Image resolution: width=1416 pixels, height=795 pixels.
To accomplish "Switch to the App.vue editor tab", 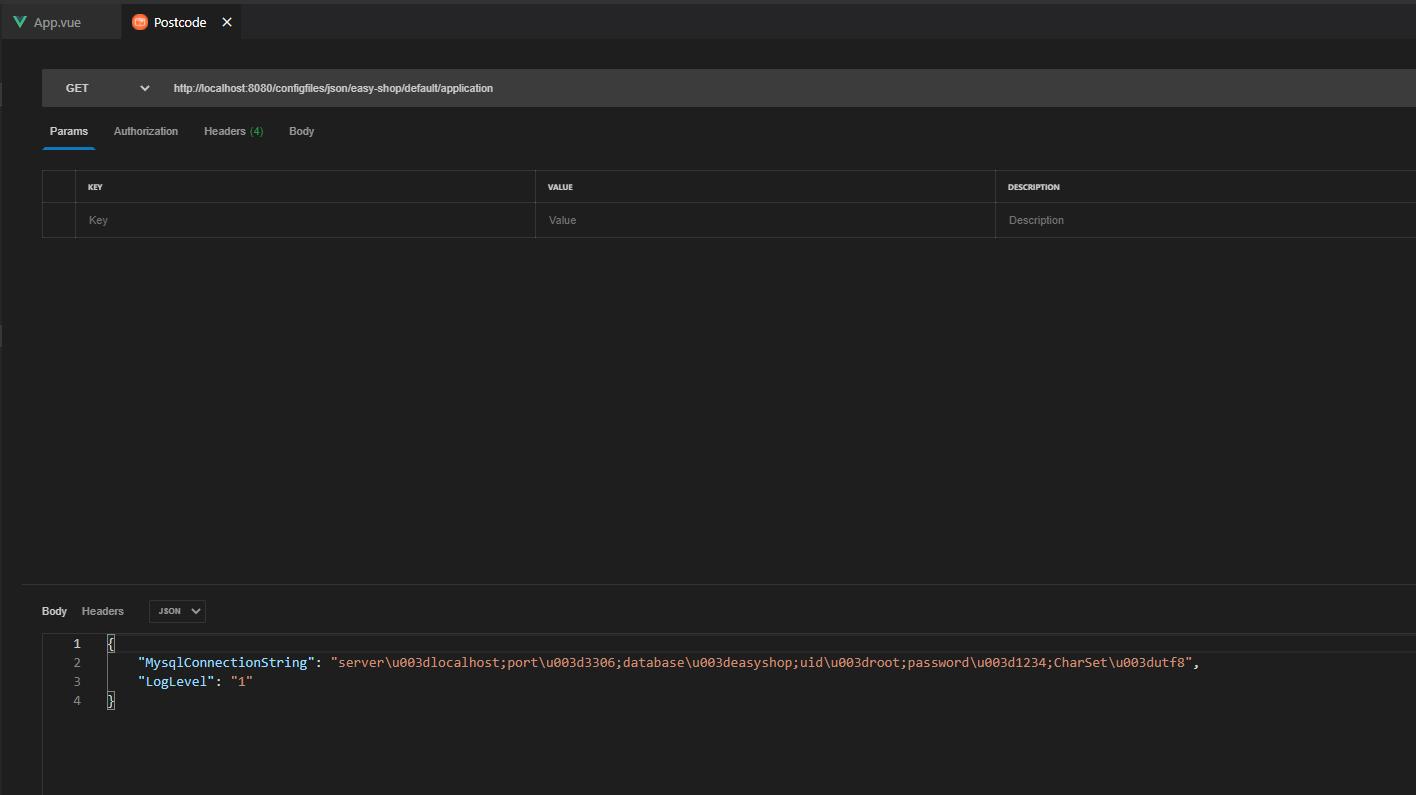I will coord(61,22).
